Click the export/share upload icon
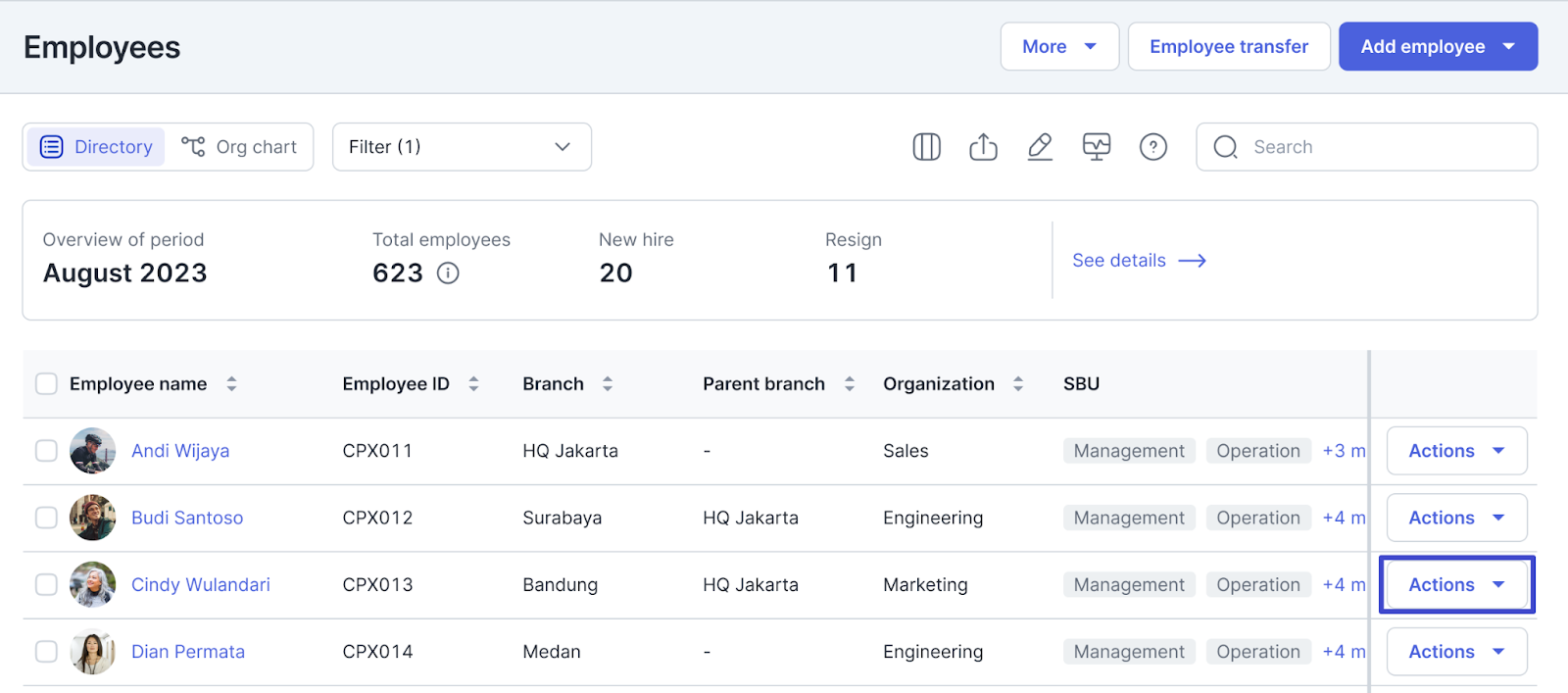 point(983,147)
